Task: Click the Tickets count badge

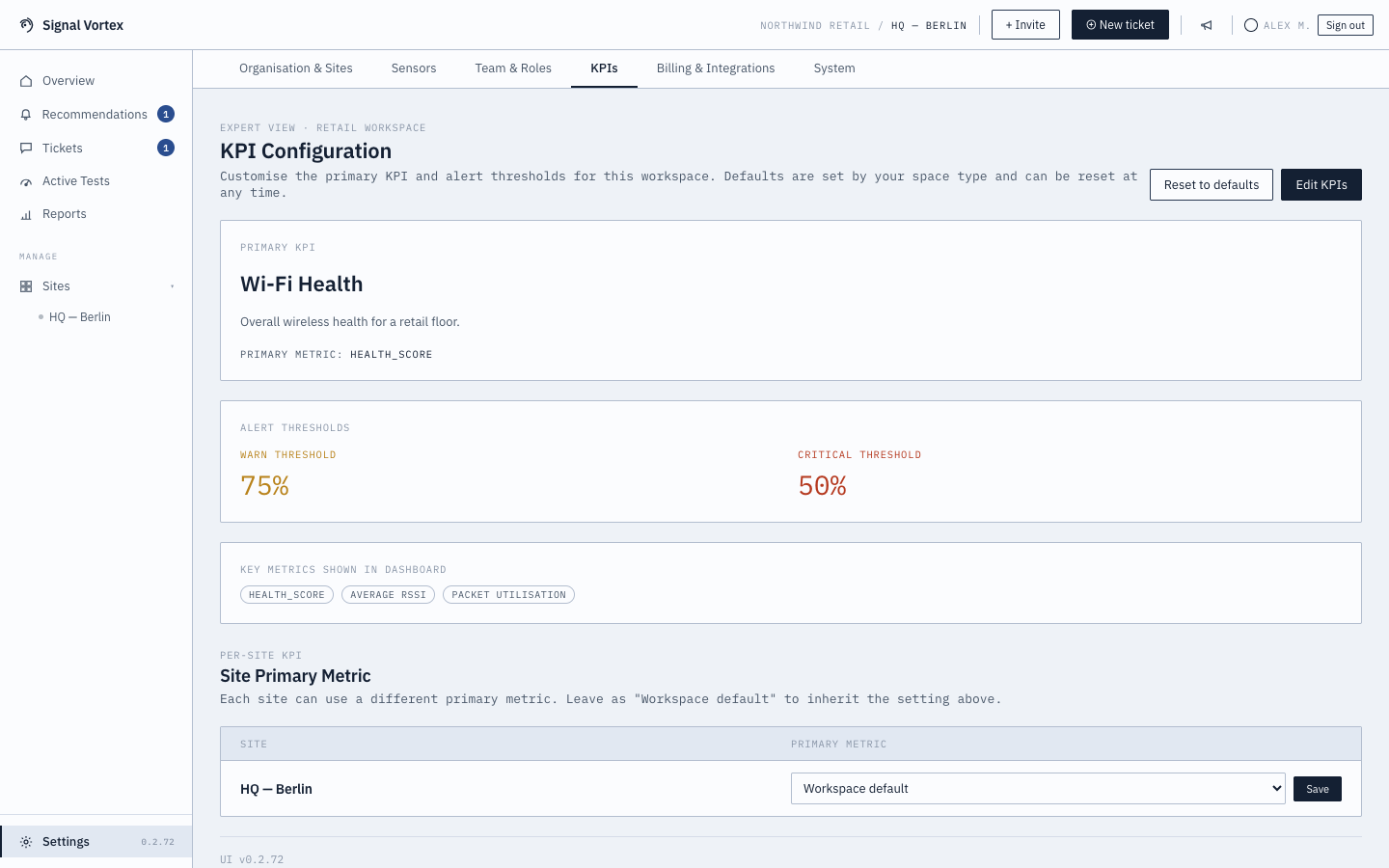Action: (x=166, y=148)
